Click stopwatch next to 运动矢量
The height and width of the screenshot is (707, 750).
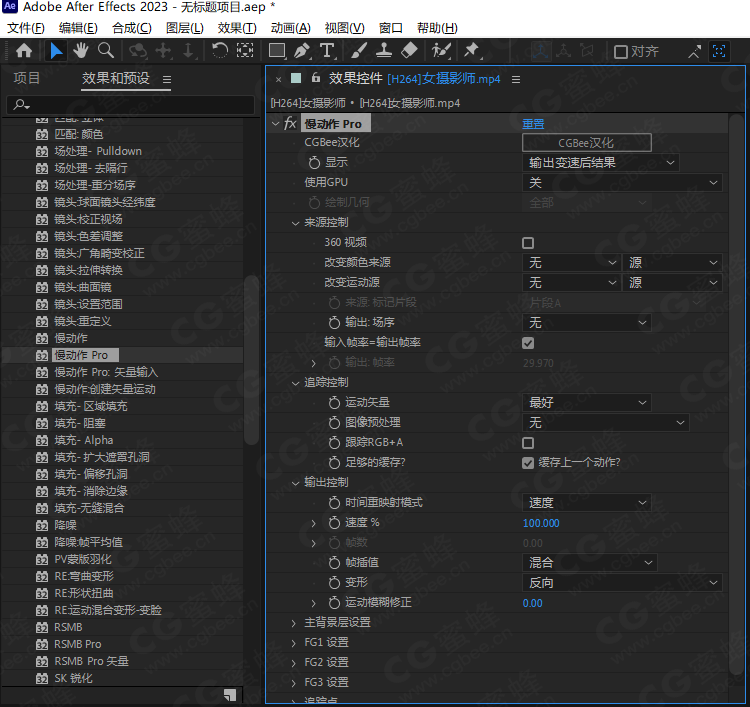pos(334,403)
